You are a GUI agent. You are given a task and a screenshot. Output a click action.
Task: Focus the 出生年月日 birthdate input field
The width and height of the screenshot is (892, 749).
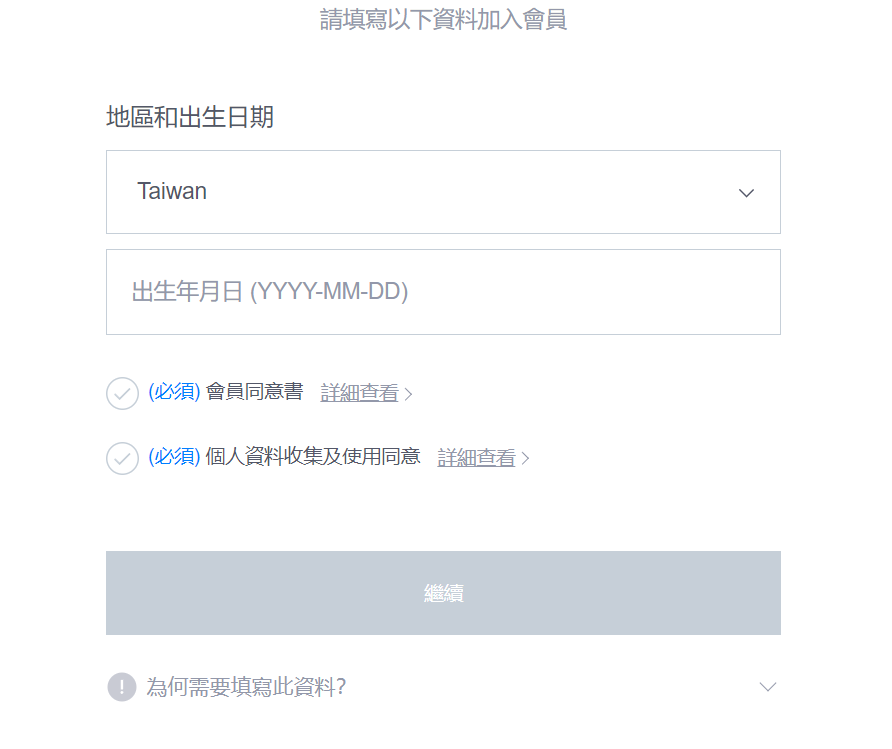pos(443,292)
